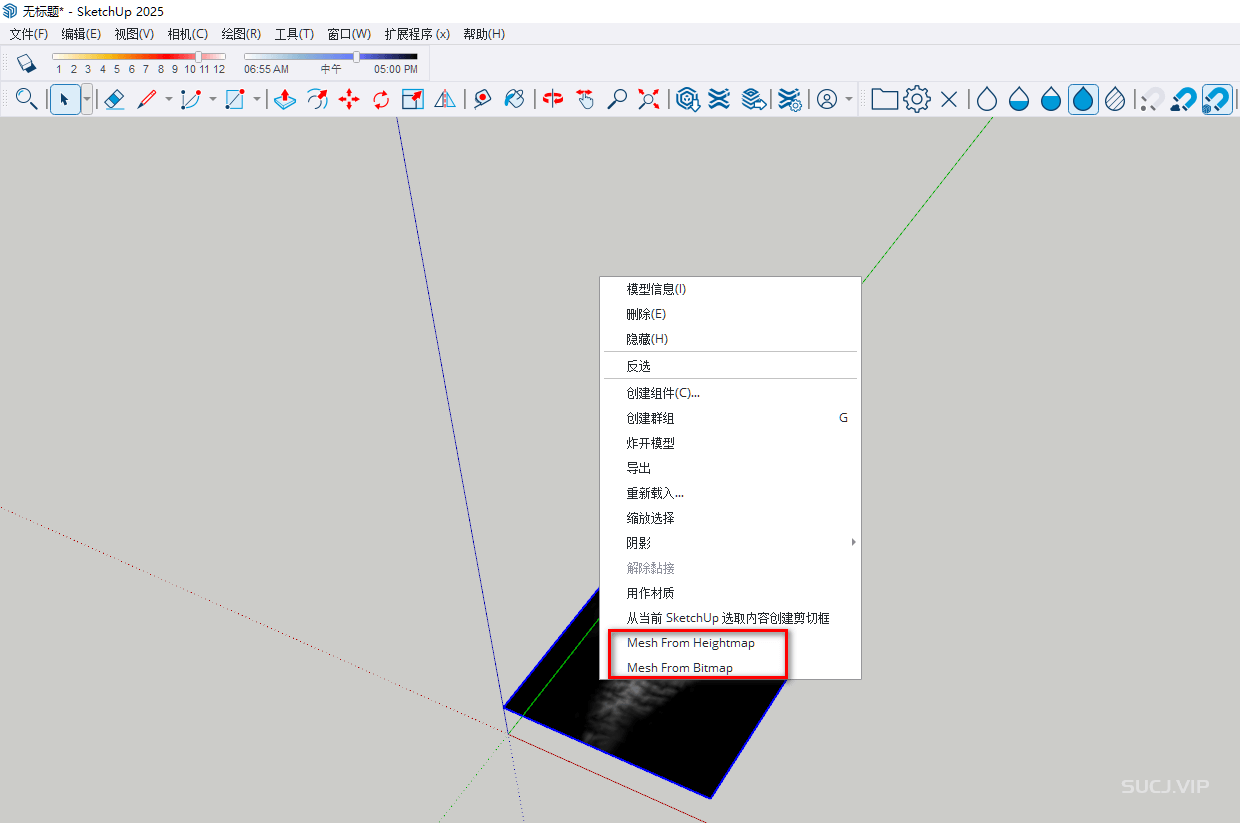1240x823 pixels.
Task: Open the Extension Warehouse icon
Action: [719, 99]
